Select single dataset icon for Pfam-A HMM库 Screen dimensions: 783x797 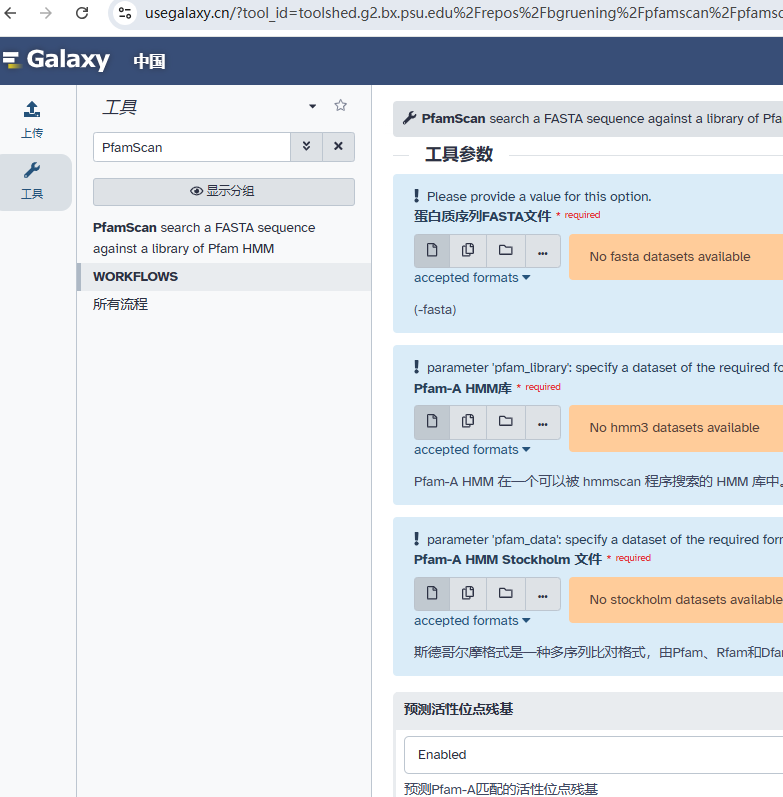[x=432, y=422]
